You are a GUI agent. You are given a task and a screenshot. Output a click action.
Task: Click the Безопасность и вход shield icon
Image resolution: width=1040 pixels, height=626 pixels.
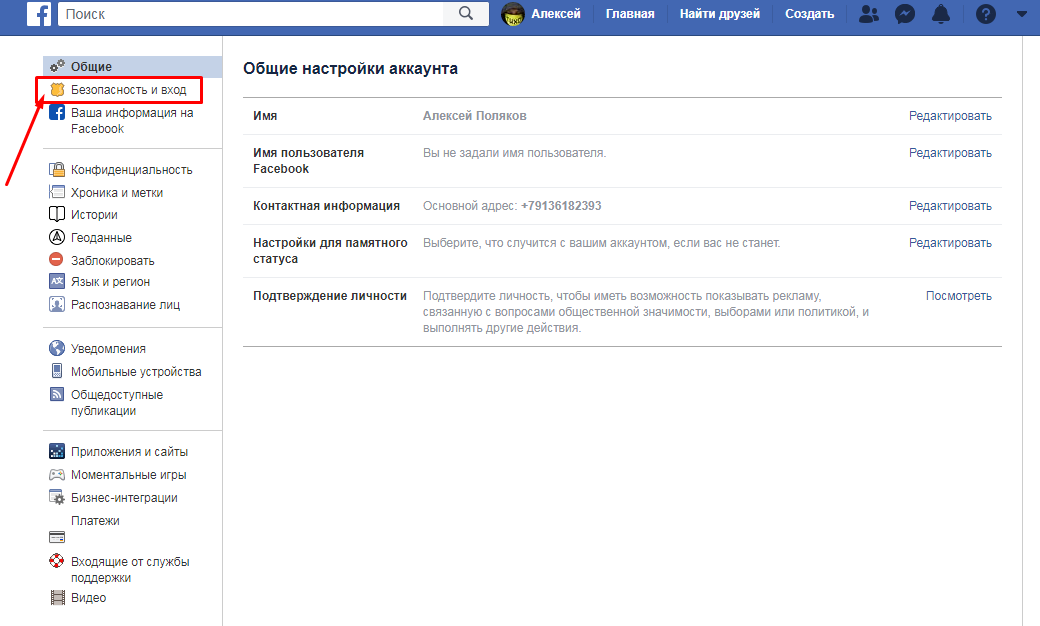(x=58, y=89)
